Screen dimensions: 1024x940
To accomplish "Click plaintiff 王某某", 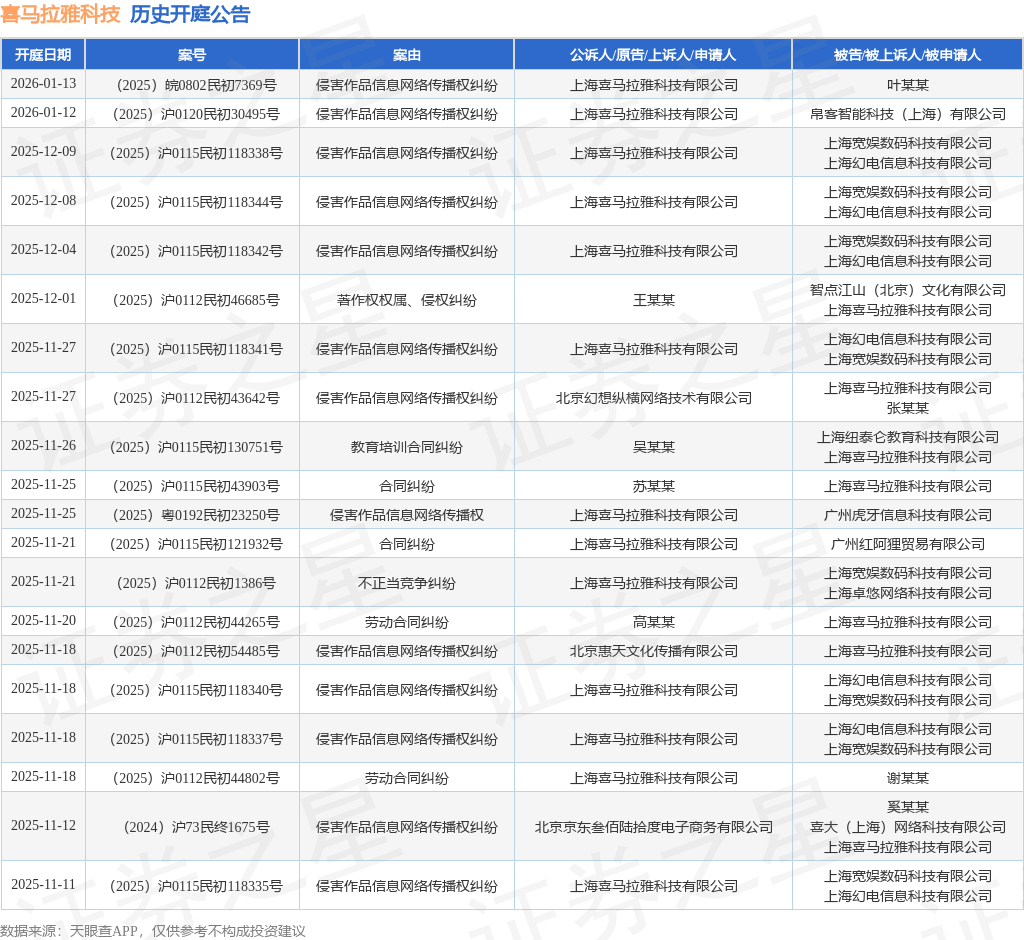I will click(653, 300).
